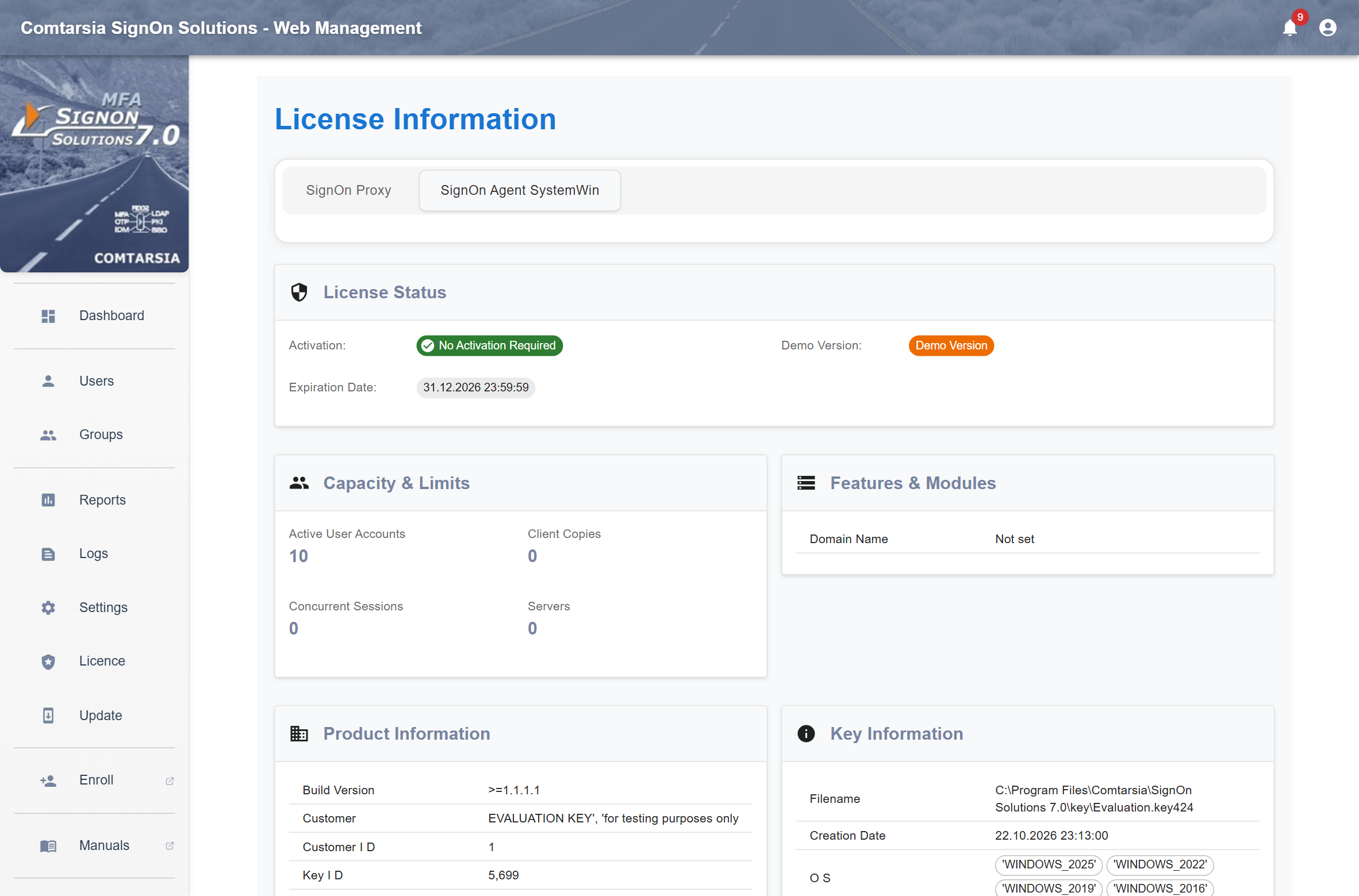Go to the Users page
1359x896 pixels.
pyautogui.click(x=94, y=381)
